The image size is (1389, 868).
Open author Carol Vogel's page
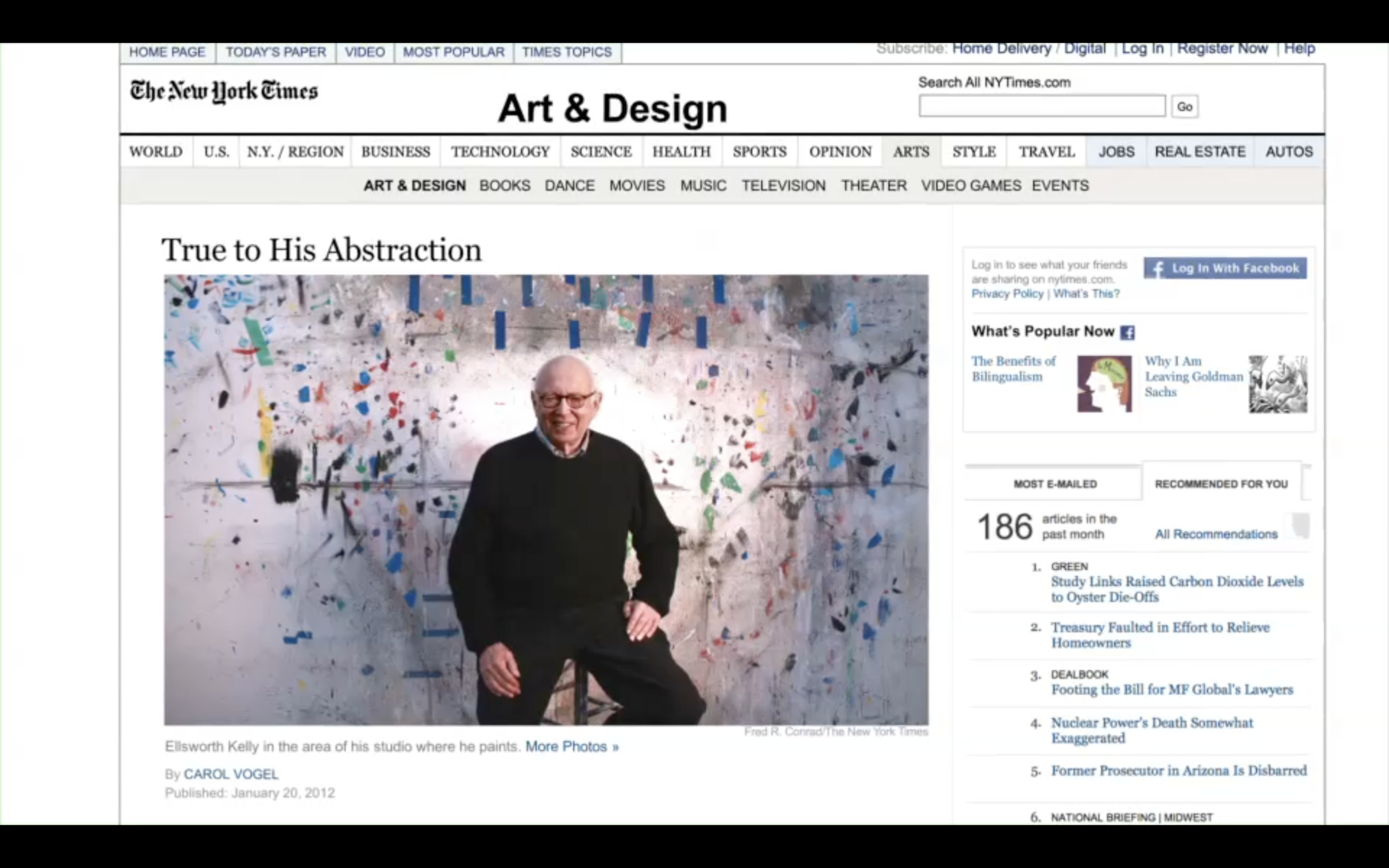231,774
